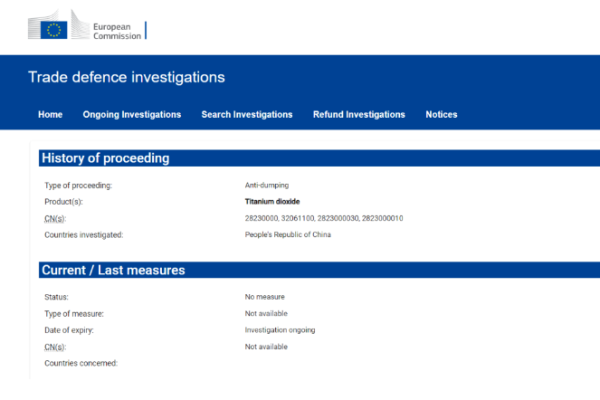Click Not available next to Type of measure
600x400 pixels.
(x=266, y=313)
